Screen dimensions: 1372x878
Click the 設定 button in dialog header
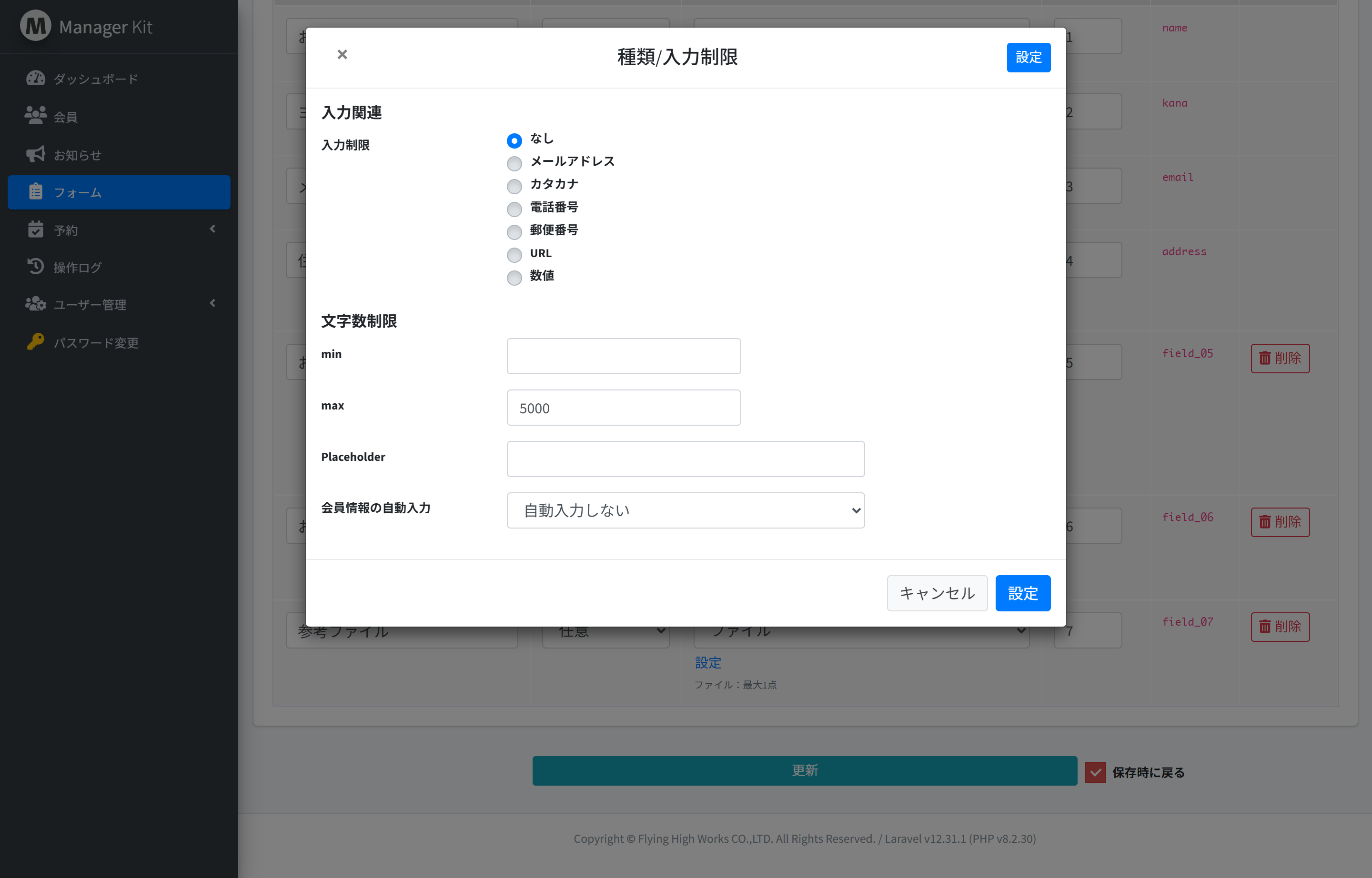pos(1029,58)
